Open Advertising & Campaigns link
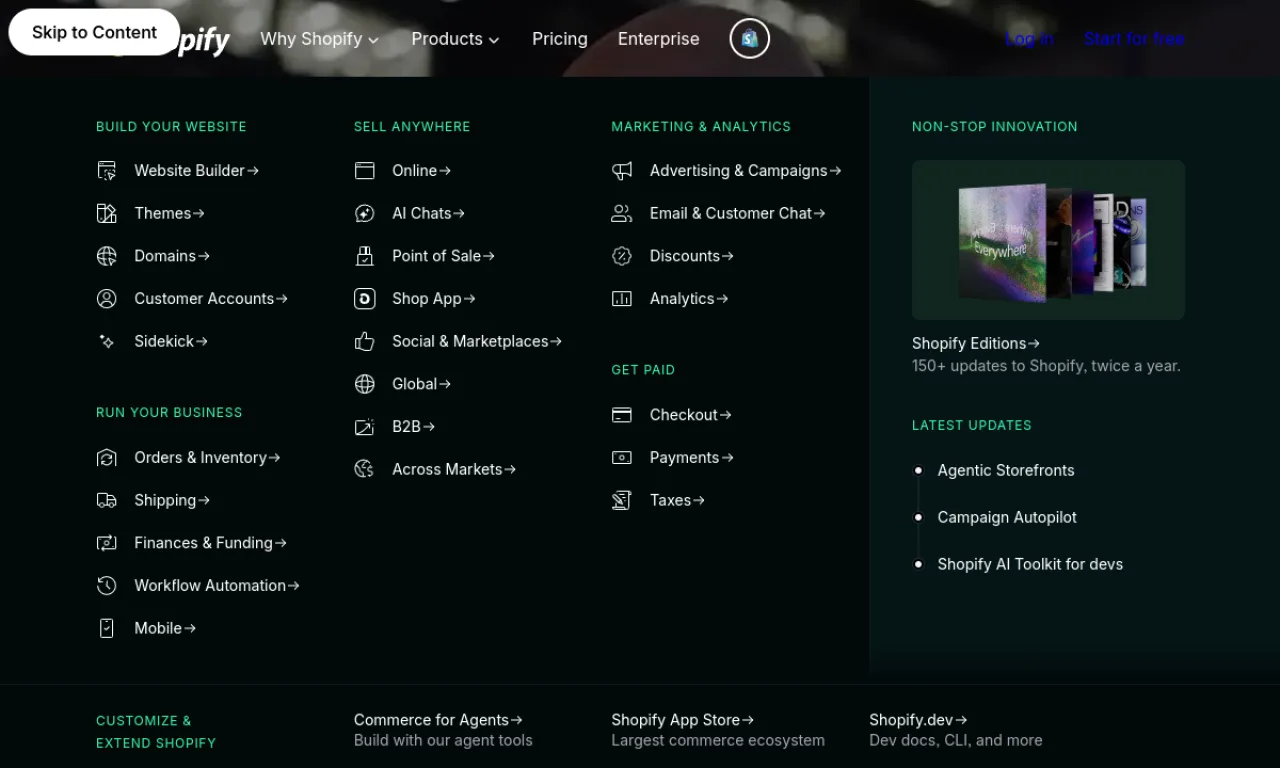1280x768 pixels. (745, 171)
